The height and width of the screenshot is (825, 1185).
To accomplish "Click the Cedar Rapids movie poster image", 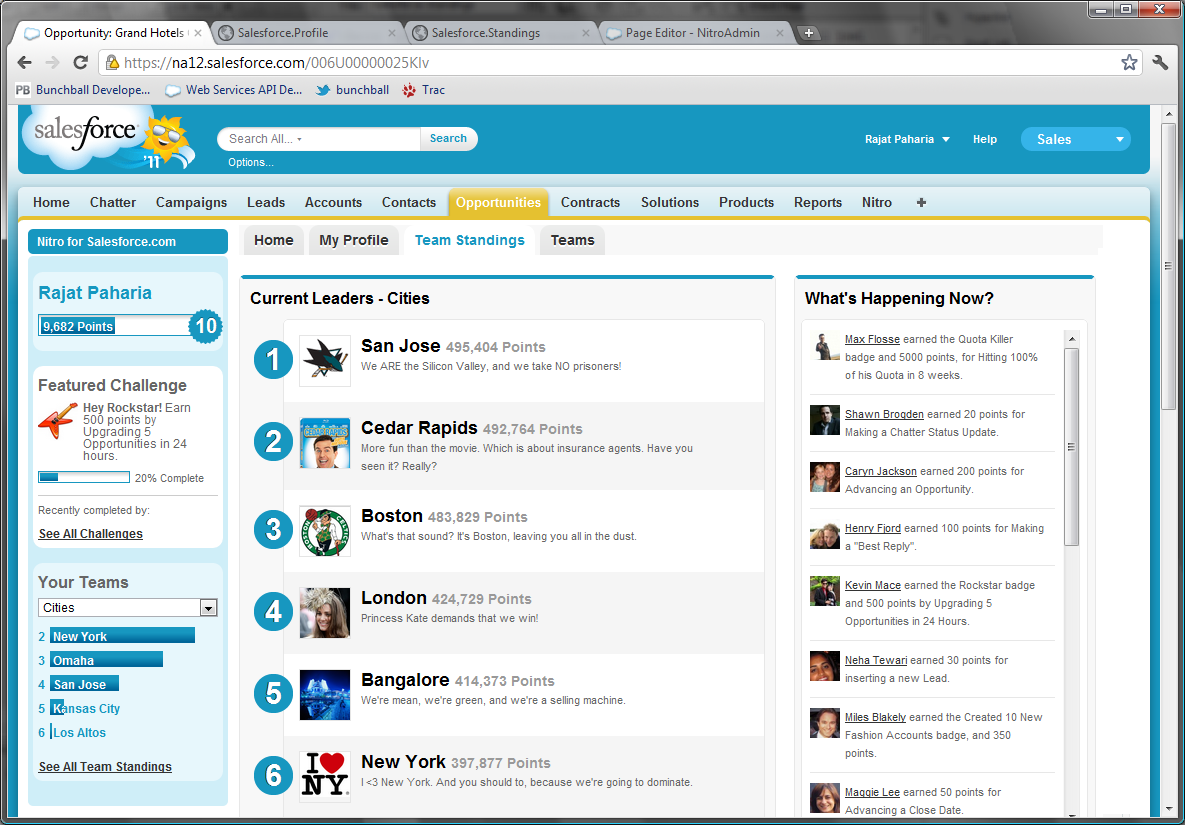I will [325, 443].
